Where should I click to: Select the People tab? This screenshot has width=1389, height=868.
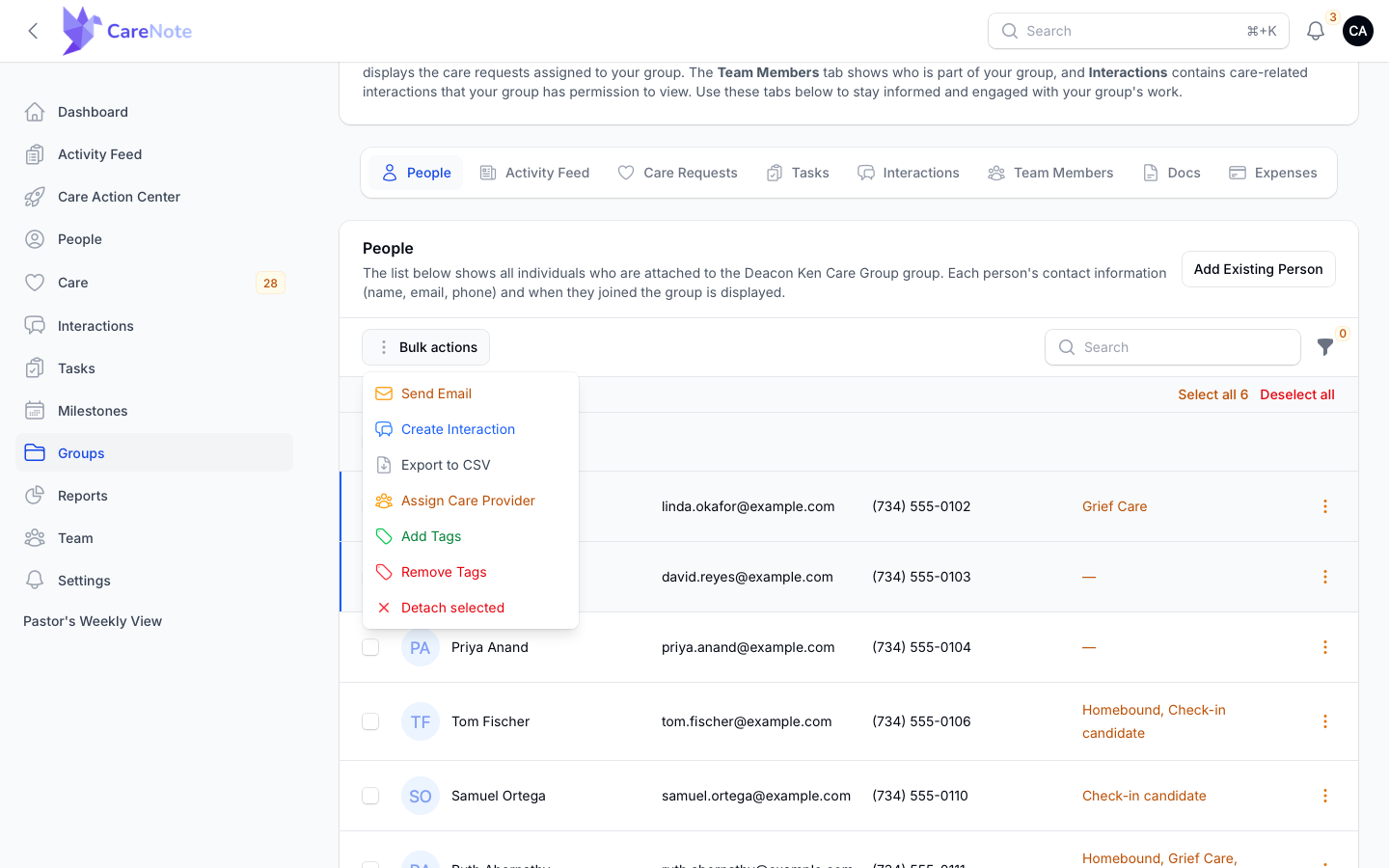(x=416, y=173)
